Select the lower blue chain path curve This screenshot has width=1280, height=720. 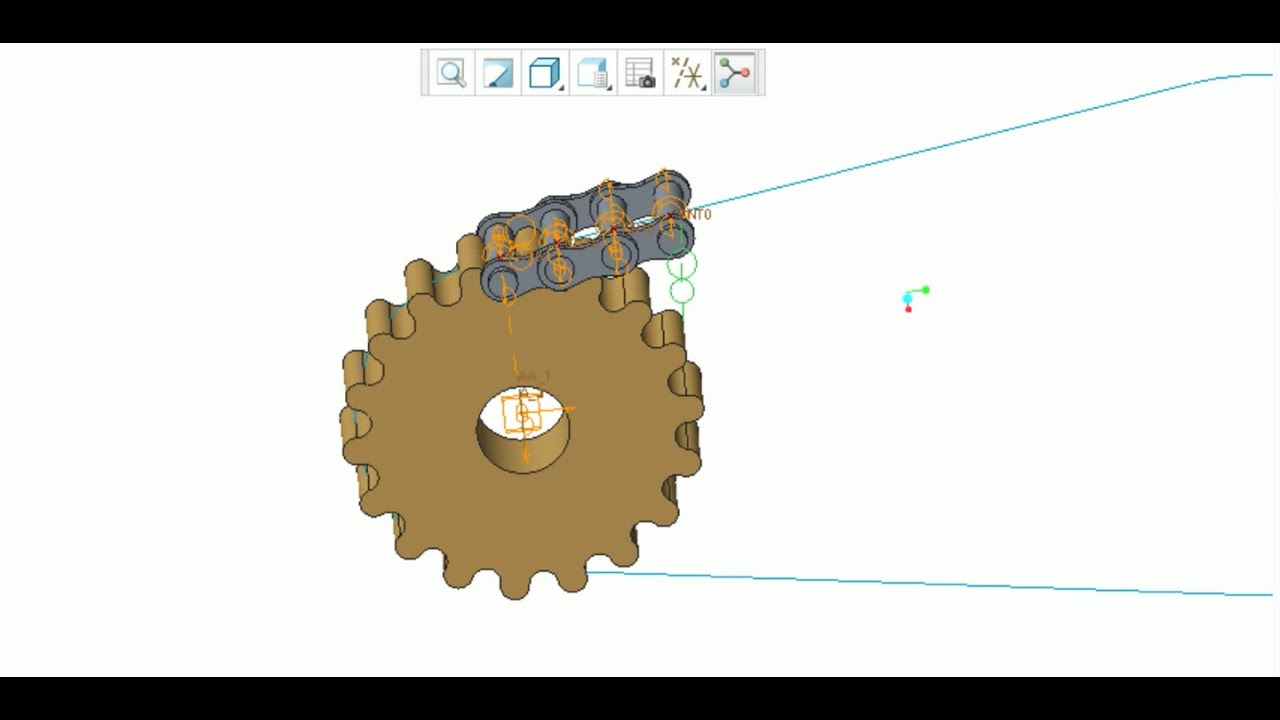pyautogui.click(x=930, y=584)
